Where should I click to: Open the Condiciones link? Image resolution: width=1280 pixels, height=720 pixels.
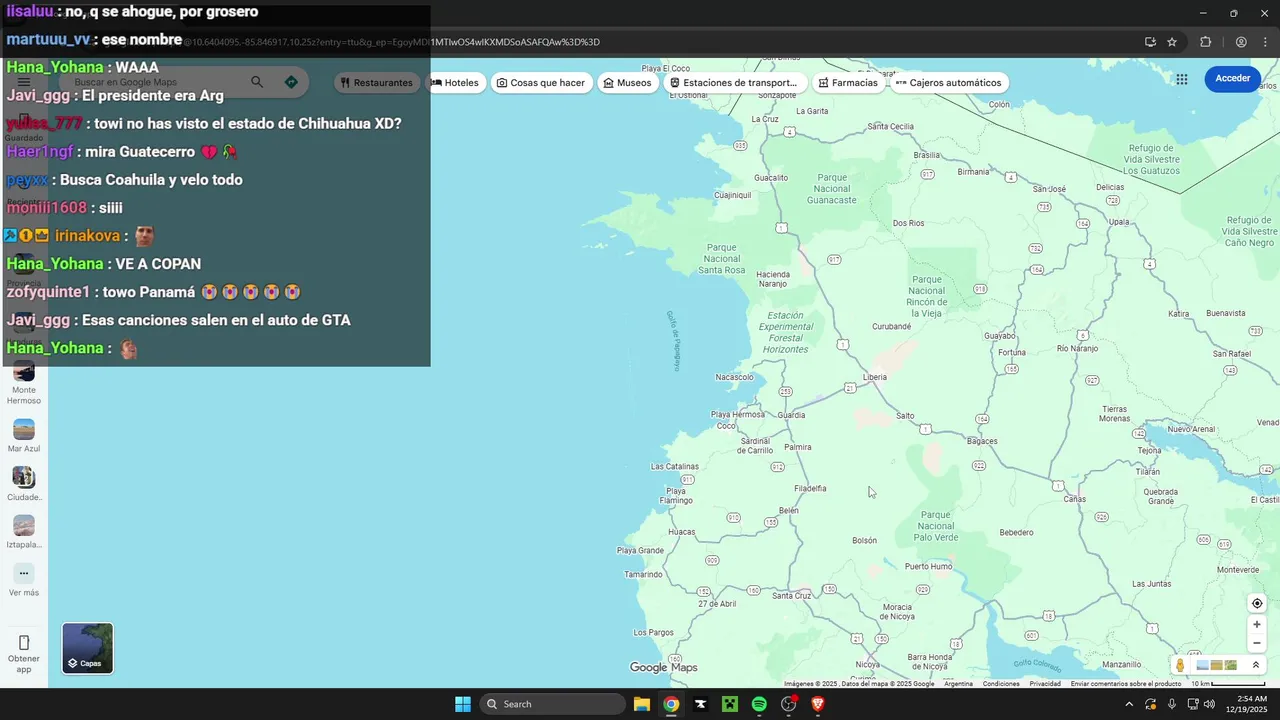(x=1001, y=684)
